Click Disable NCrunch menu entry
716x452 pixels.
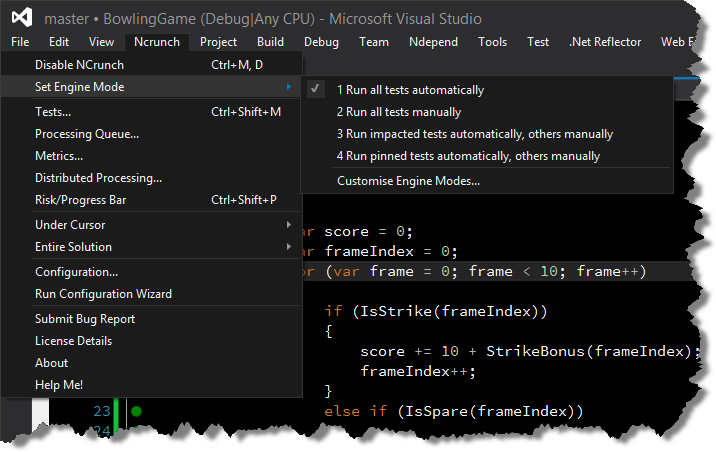point(80,65)
